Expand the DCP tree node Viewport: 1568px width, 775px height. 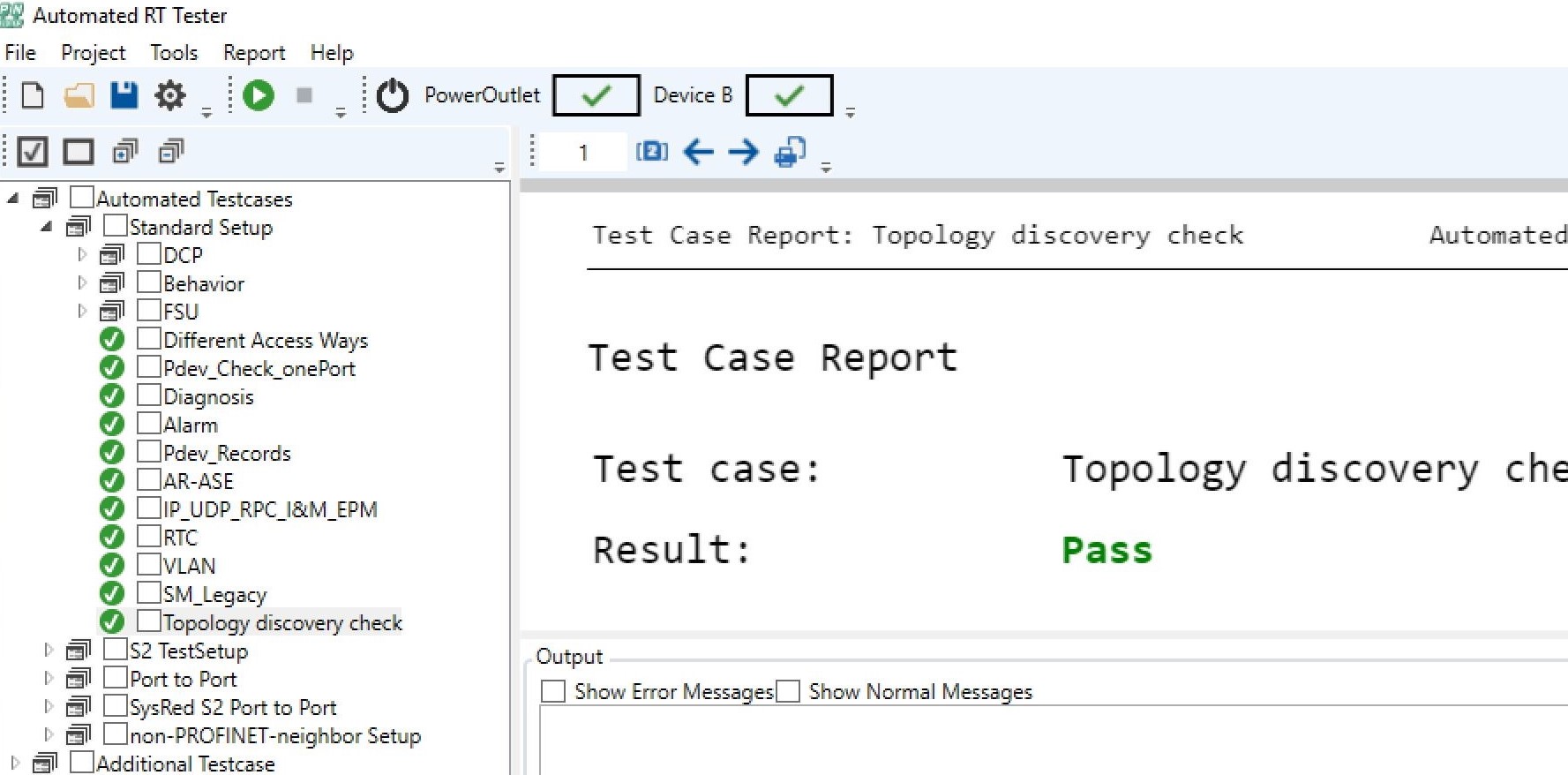click(82, 255)
